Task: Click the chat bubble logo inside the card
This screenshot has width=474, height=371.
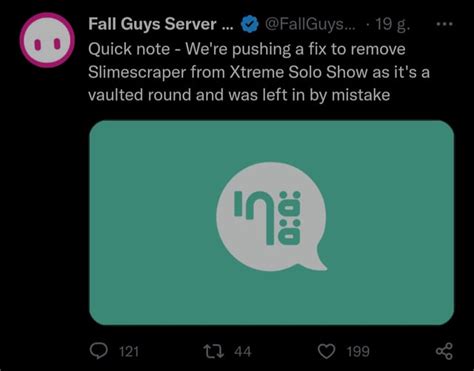Action: click(x=271, y=217)
